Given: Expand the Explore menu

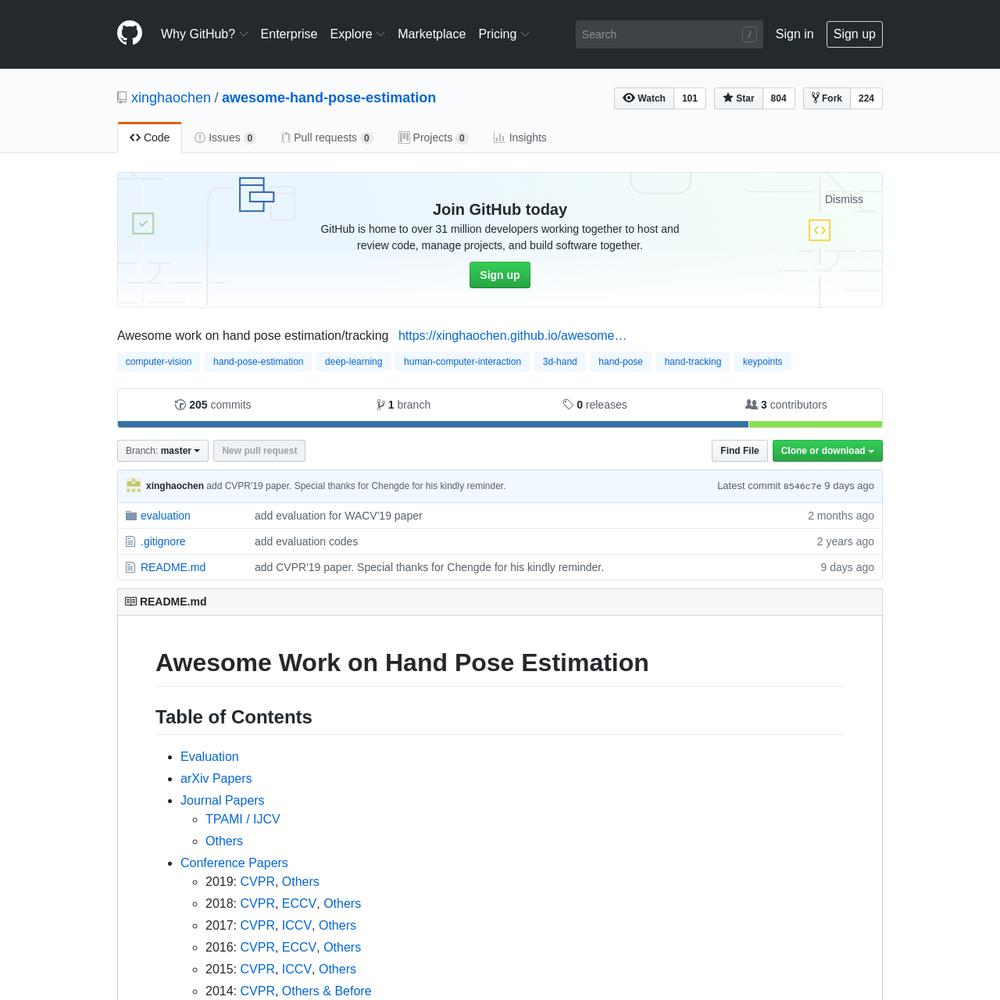Looking at the screenshot, I should point(357,34).
